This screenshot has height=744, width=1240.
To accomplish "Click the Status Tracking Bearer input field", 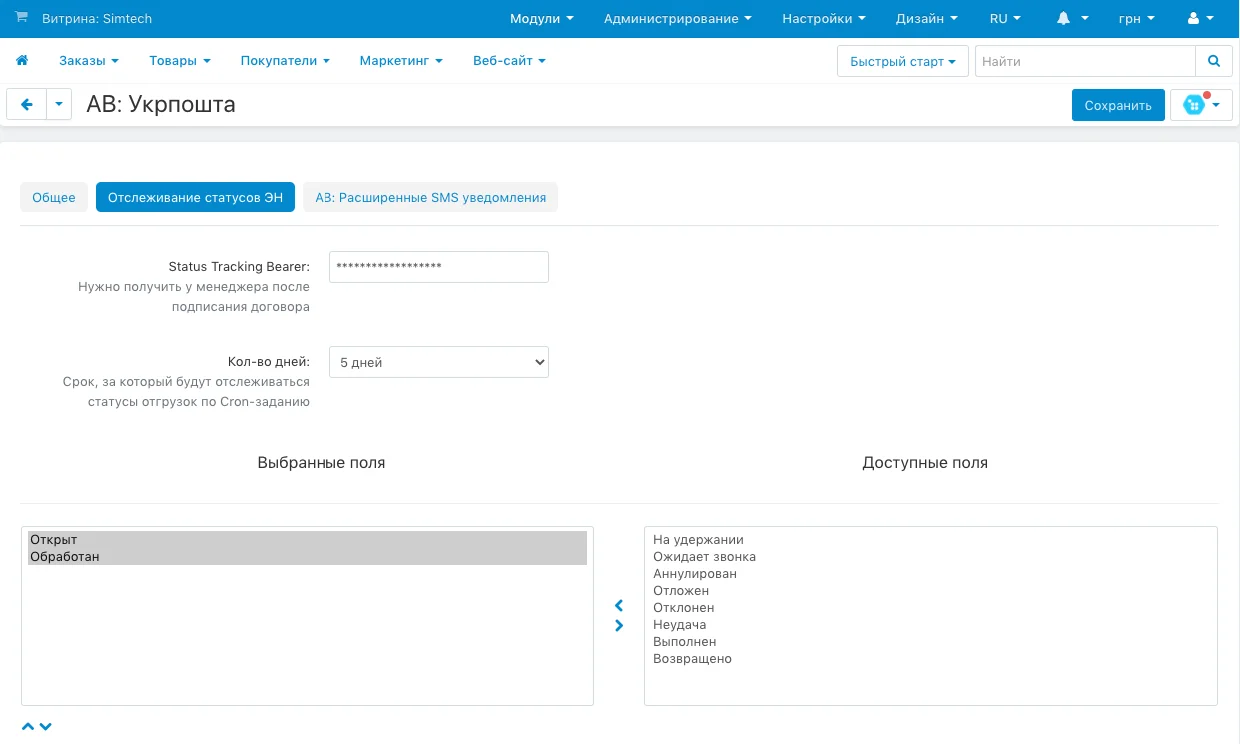I will click(x=438, y=267).
